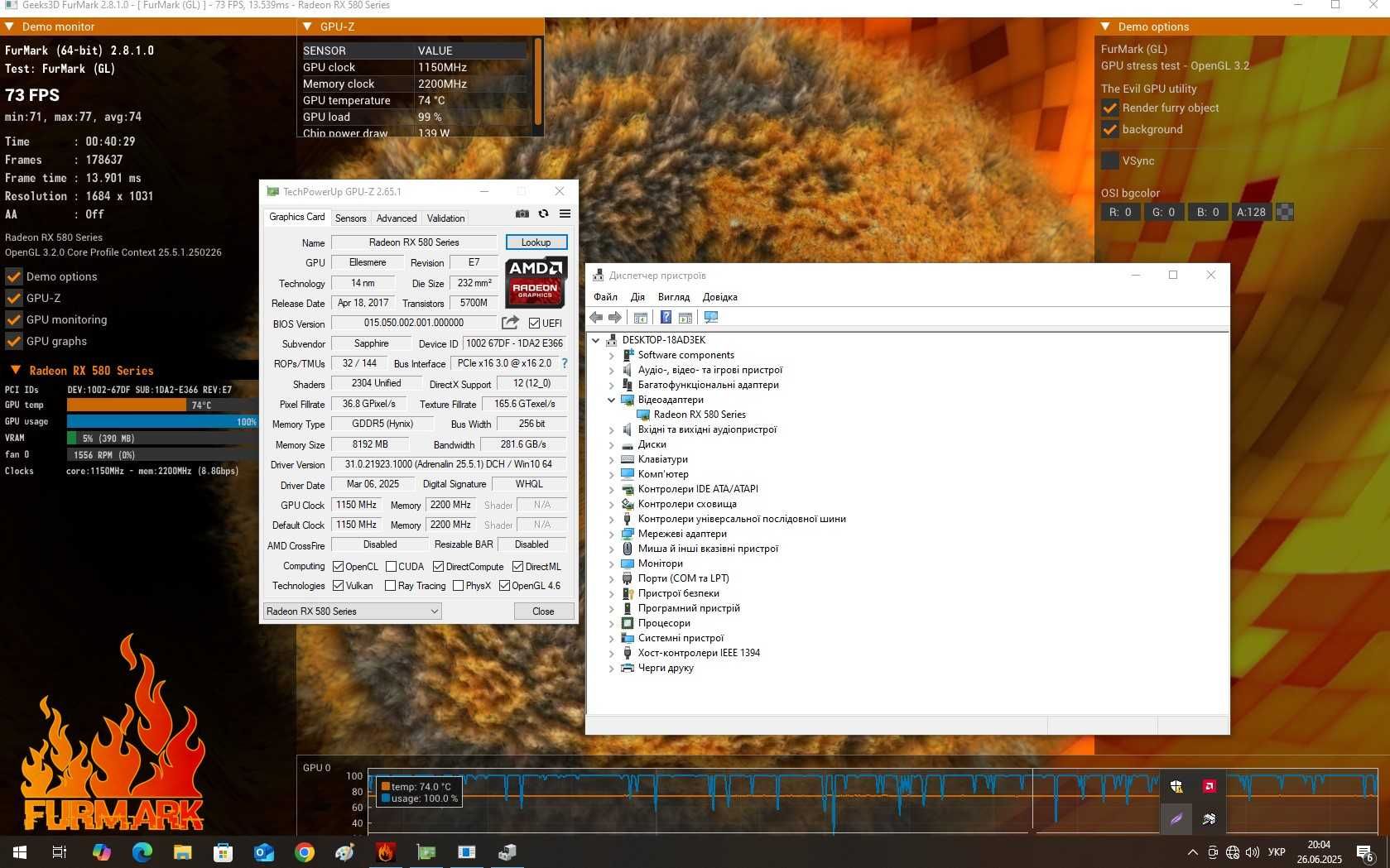Image resolution: width=1390 pixels, height=868 pixels.
Task: Open Microsoft Edge from the taskbar
Action: (142, 851)
